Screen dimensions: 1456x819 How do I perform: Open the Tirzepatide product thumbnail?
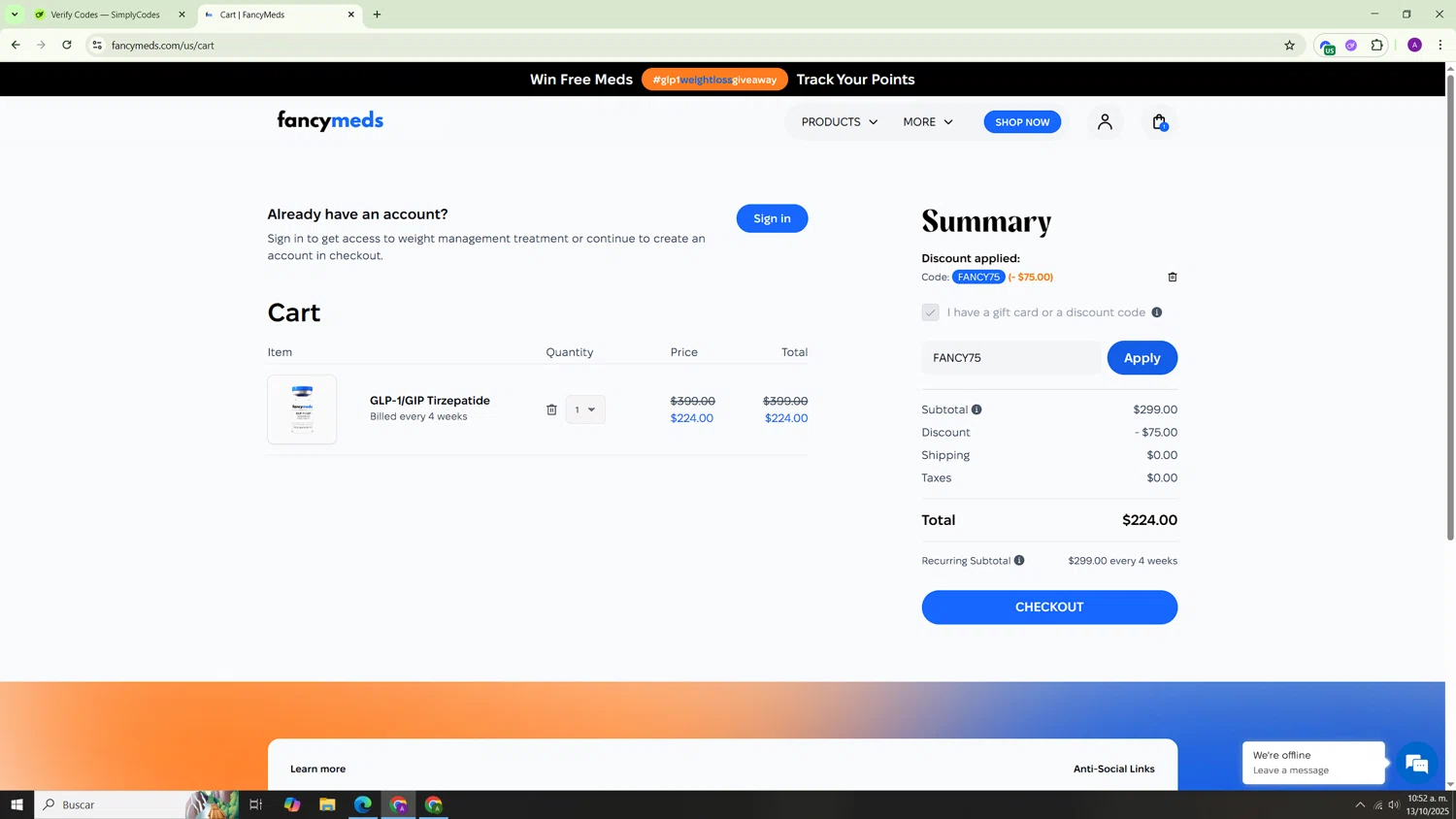click(302, 409)
